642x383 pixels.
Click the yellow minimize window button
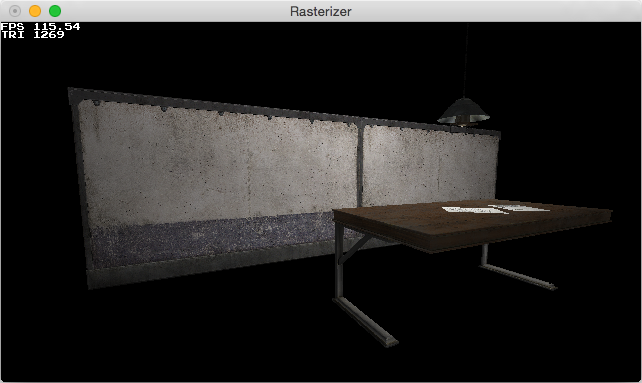click(35, 11)
